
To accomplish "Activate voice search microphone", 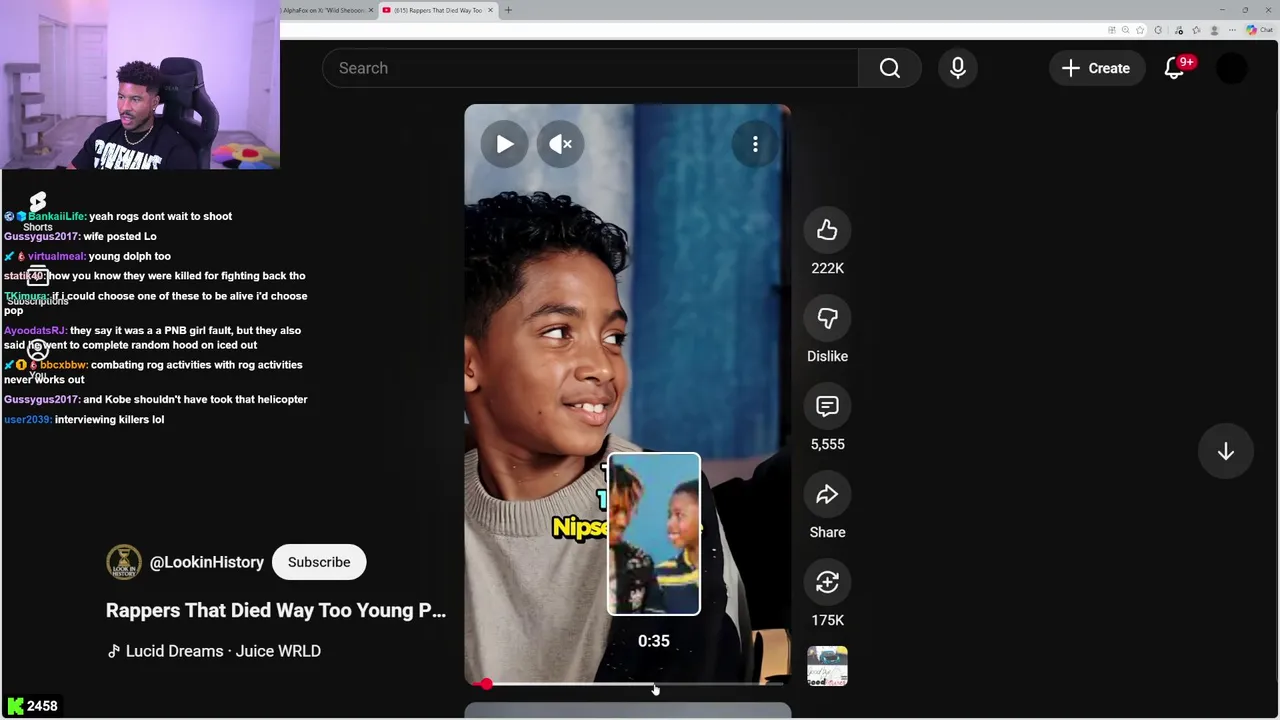I will (x=957, y=68).
